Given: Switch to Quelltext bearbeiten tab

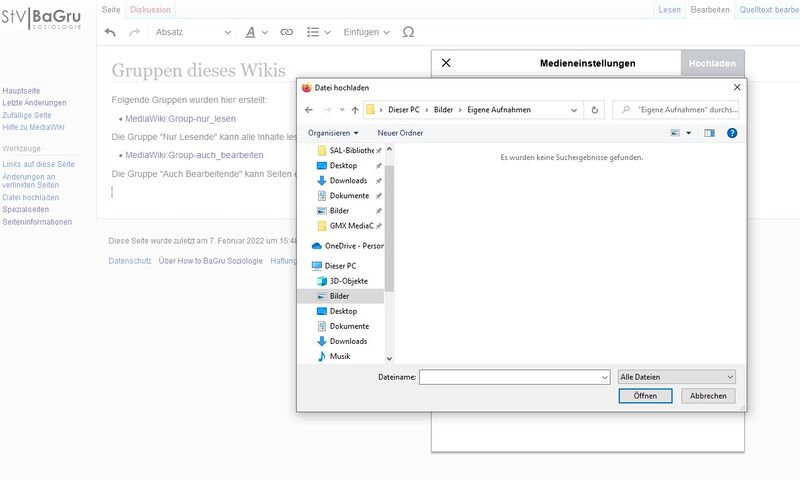Looking at the screenshot, I should pyautogui.click(x=769, y=10).
